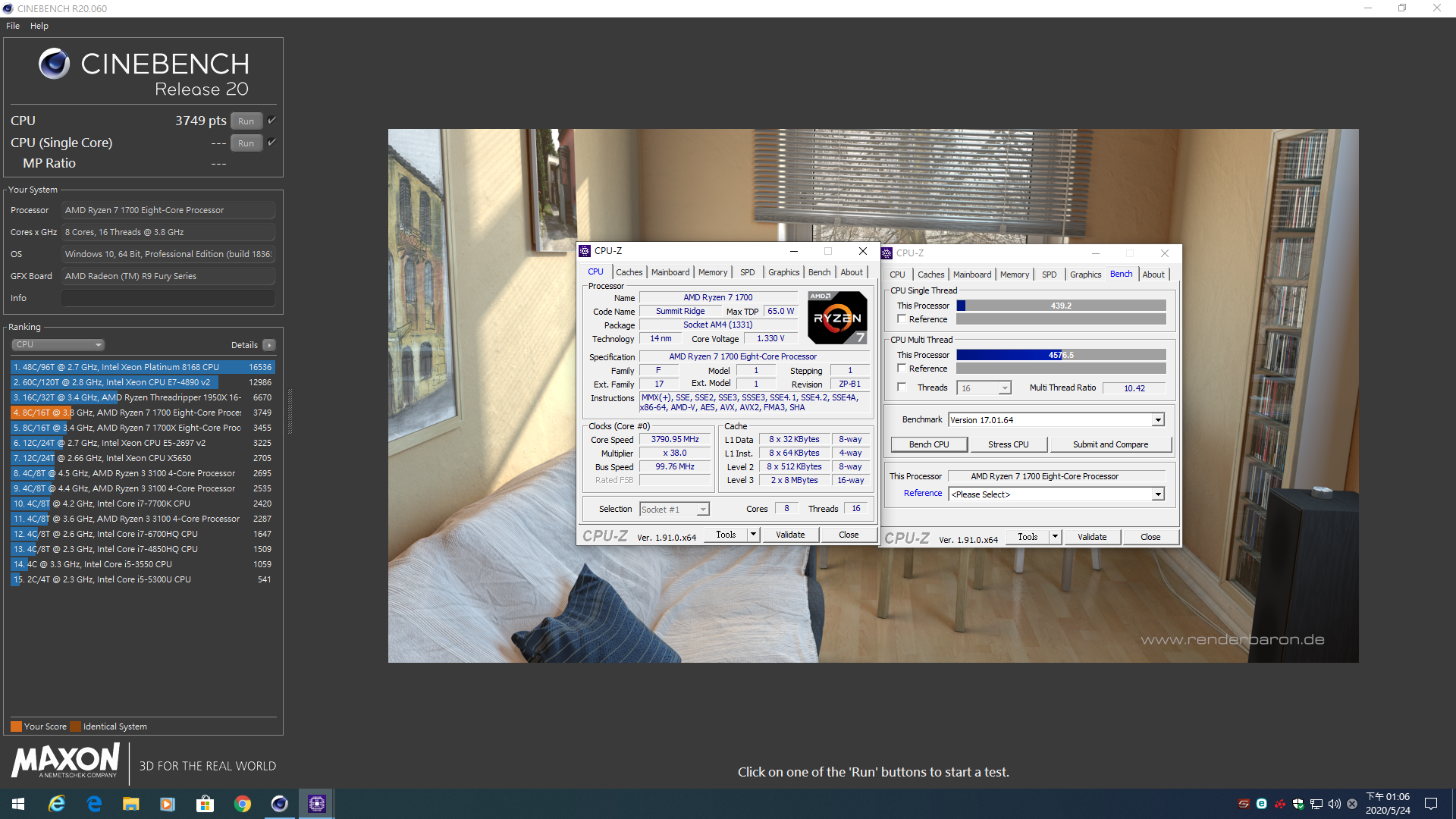The height and width of the screenshot is (819, 1456).
Task: Open Details arrow in Ranking panel
Action: tap(269, 345)
